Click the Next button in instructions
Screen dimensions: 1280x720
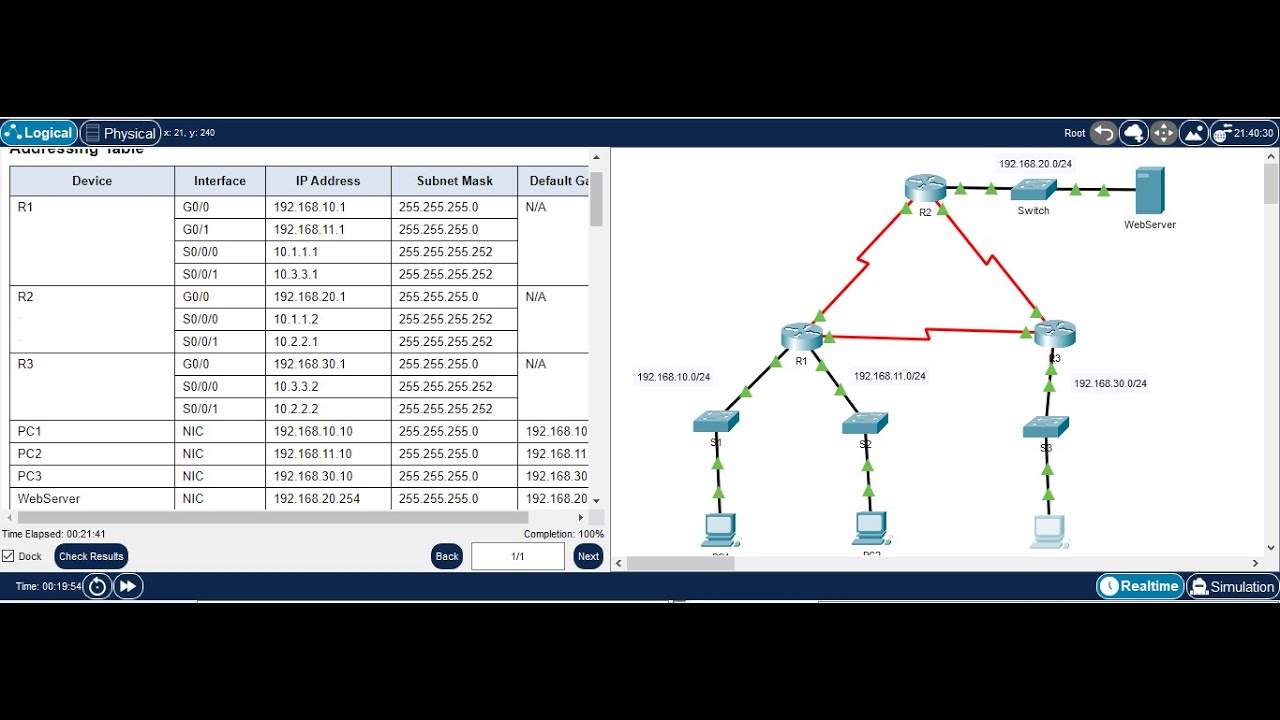(588, 556)
